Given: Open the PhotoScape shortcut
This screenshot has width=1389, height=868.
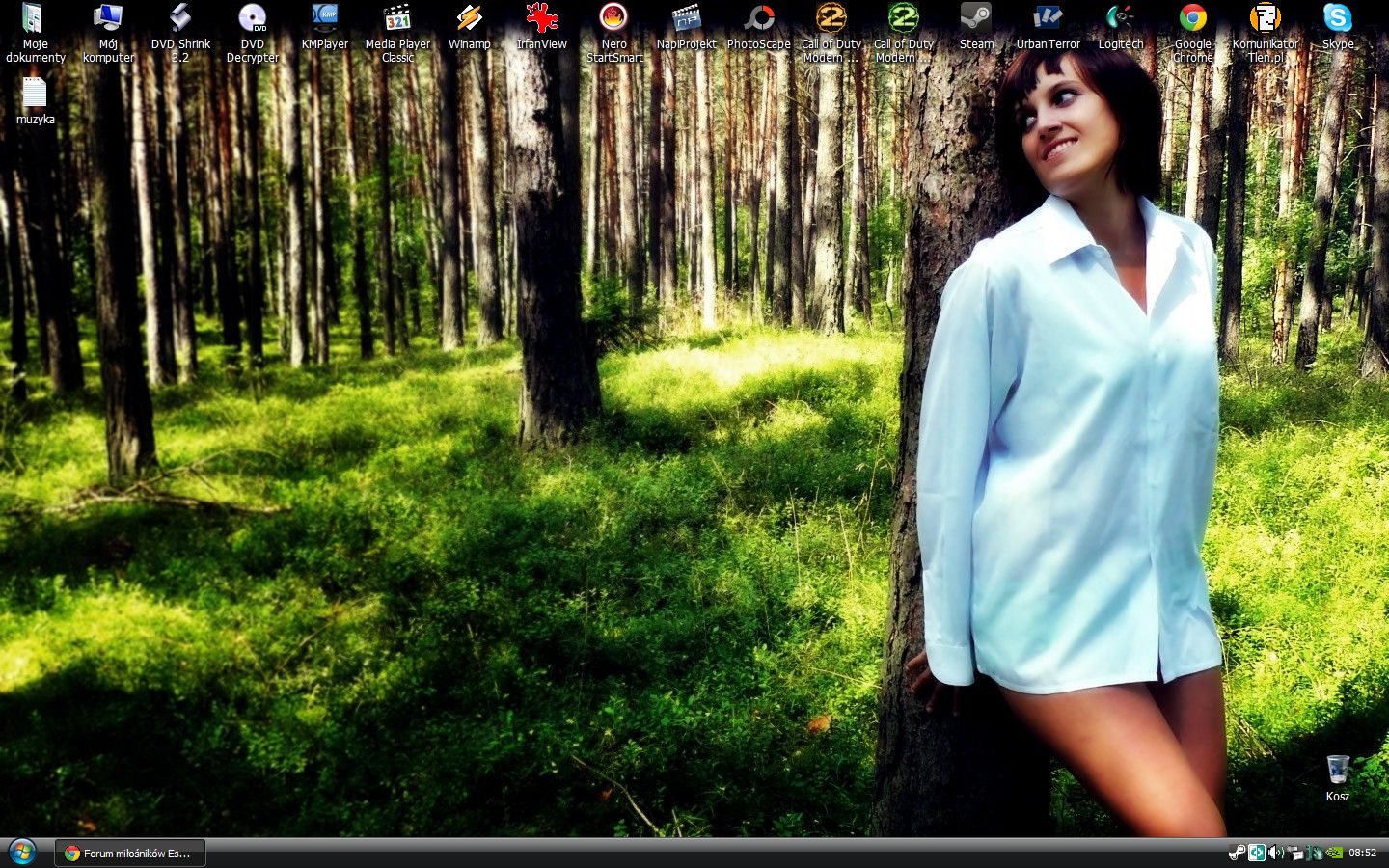Looking at the screenshot, I should coord(758,19).
